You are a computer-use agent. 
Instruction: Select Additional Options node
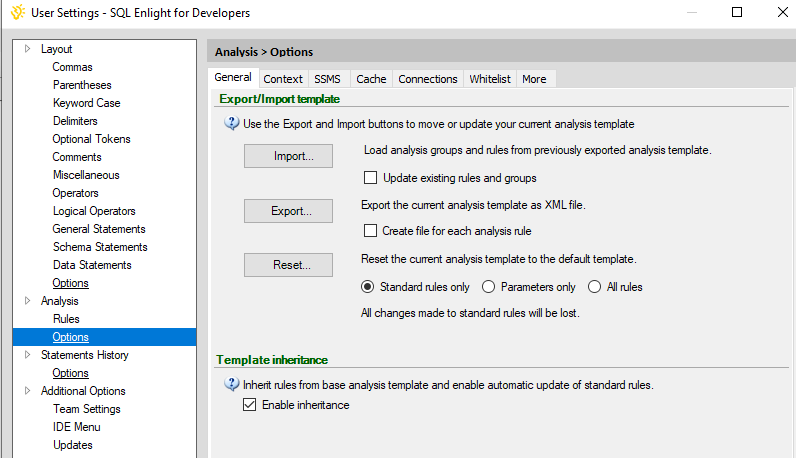click(x=83, y=391)
